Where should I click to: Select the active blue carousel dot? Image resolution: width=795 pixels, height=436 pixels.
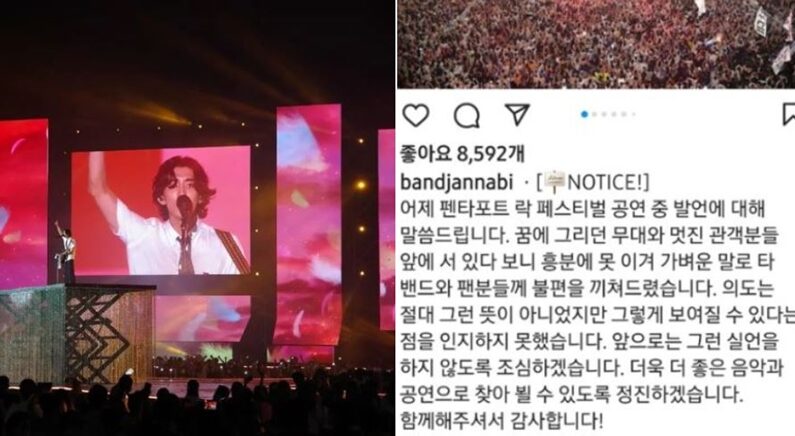pyautogui.click(x=585, y=115)
